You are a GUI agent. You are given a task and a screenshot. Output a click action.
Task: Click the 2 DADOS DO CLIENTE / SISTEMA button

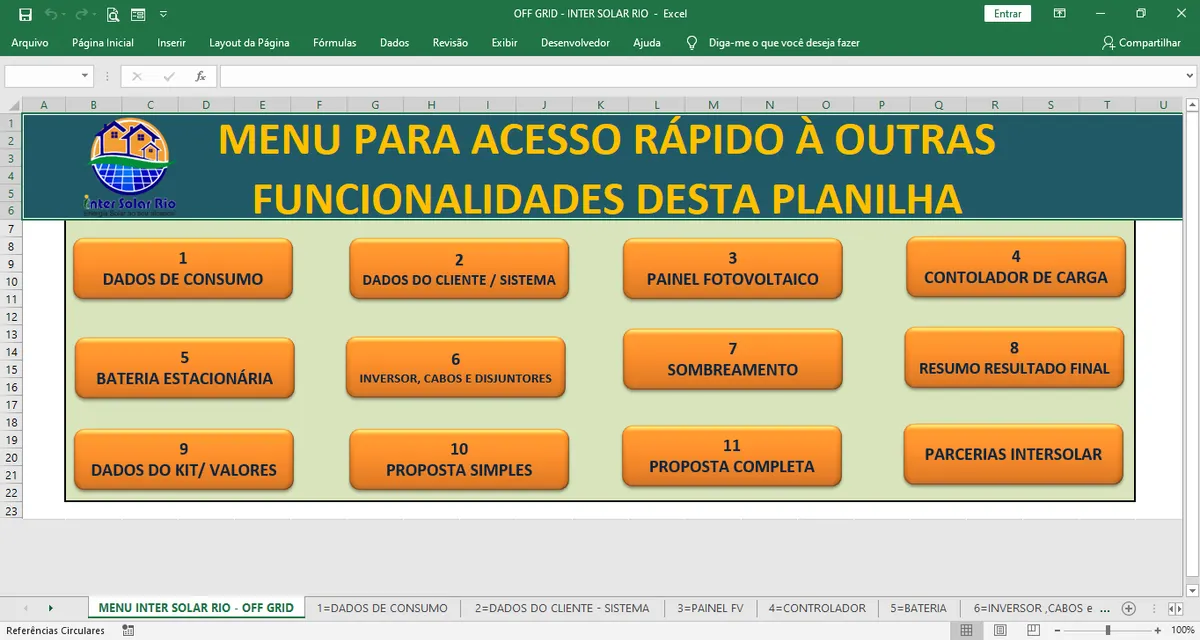(x=459, y=269)
